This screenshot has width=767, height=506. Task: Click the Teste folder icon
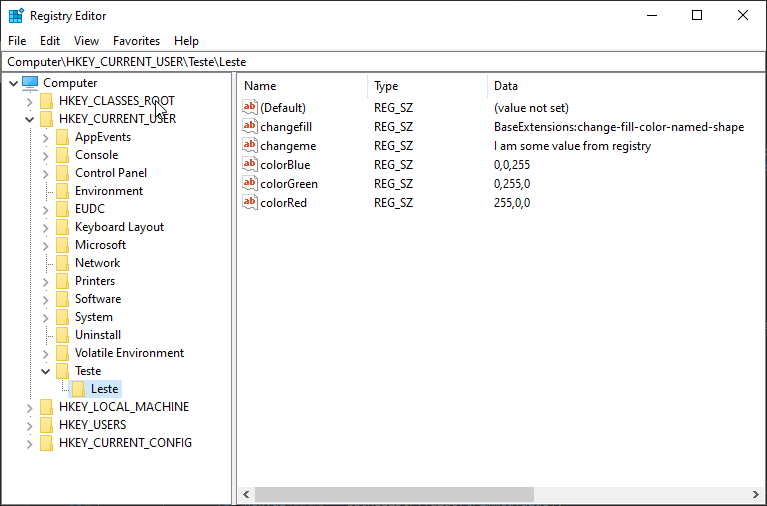(x=63, y=371)
